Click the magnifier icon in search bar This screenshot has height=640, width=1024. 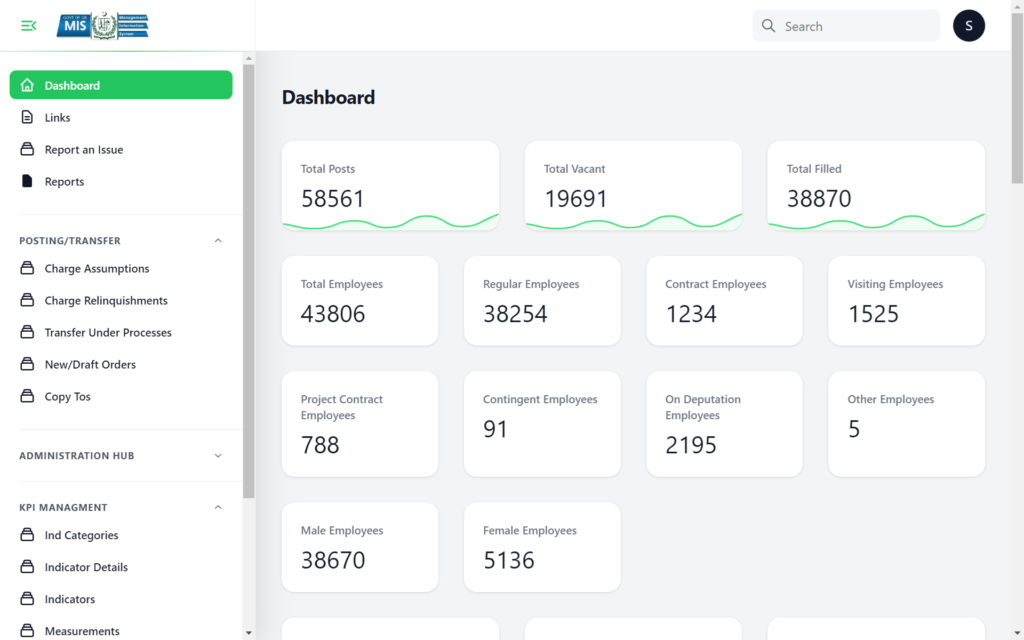[x=768, y=26]
